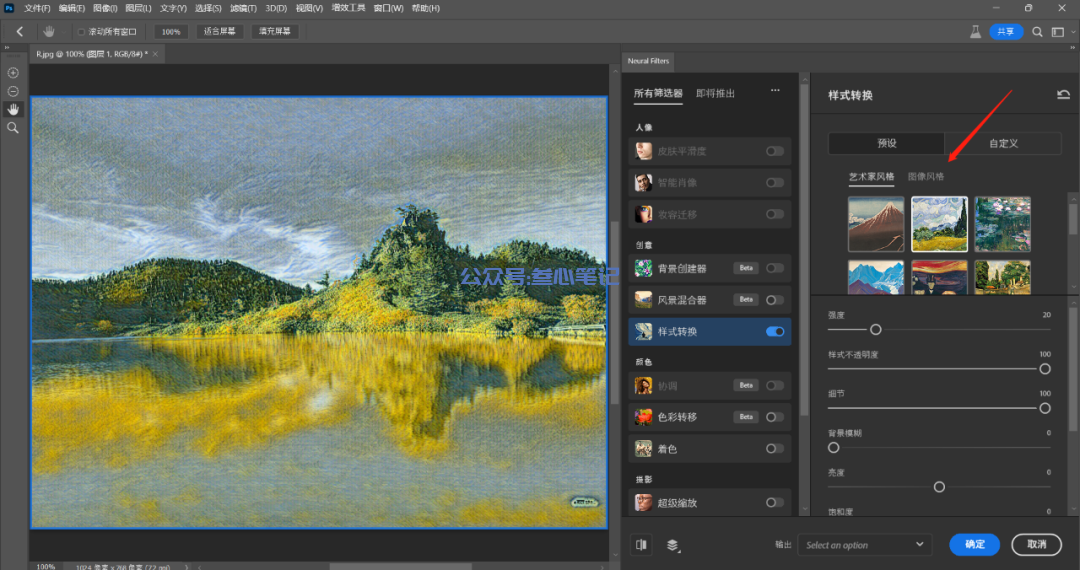Open the workspace layout icon
The width and height of the screenshot is (1080, 570).
1058,32
